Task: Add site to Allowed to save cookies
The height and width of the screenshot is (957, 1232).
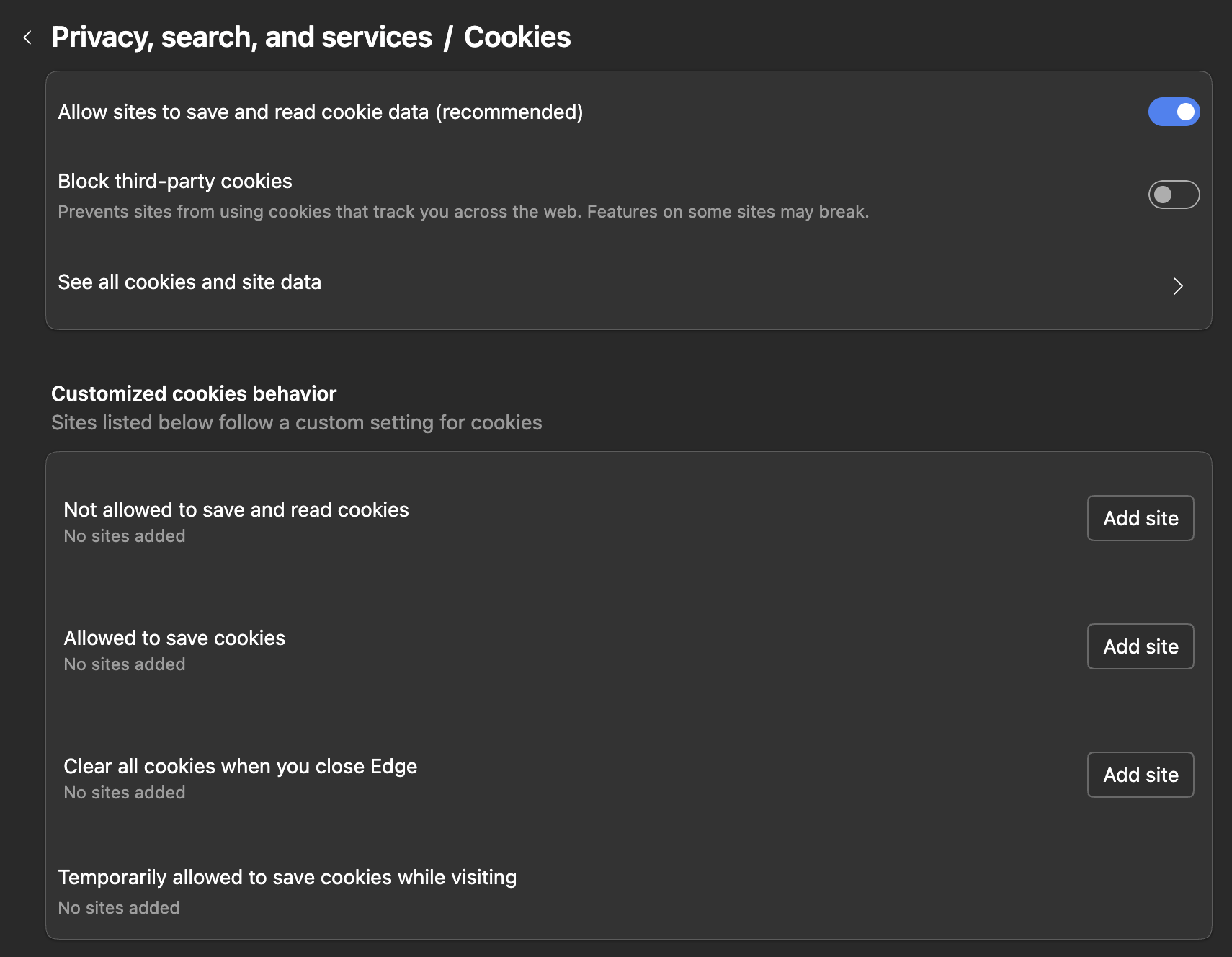Action: [x=1140, y=646]
